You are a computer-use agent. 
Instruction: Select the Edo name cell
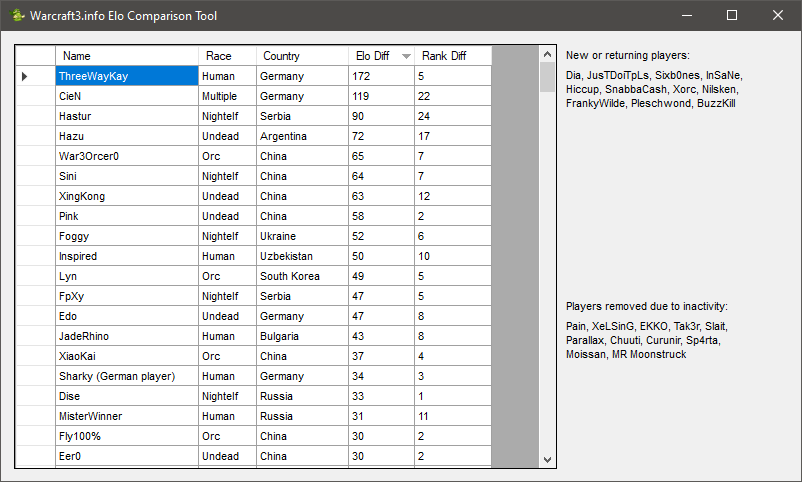pyautogui.click(x=127, y=316)
